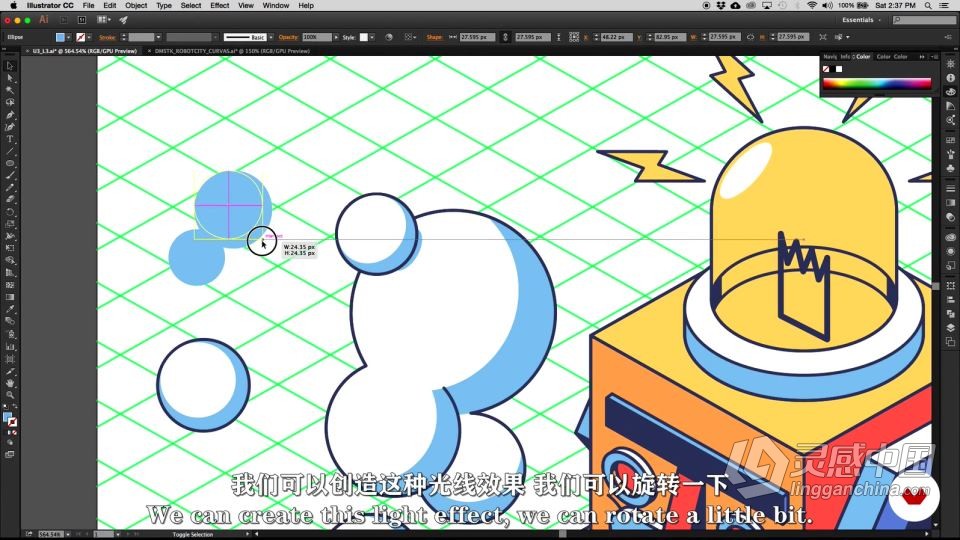Select the Gradient tool
The image size is (960, 540).
[x=10, y=297]
